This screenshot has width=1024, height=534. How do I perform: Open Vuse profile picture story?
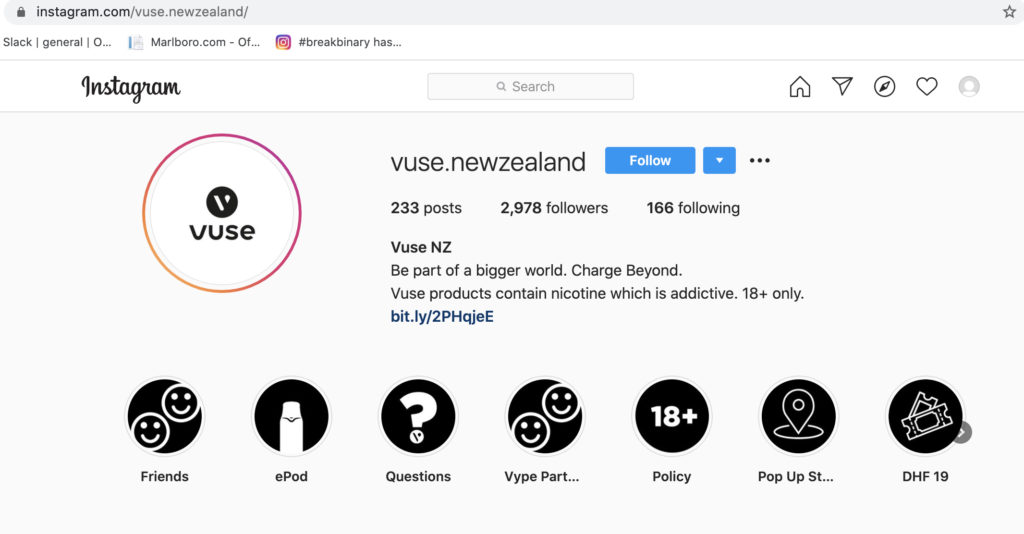coord(222,213)
